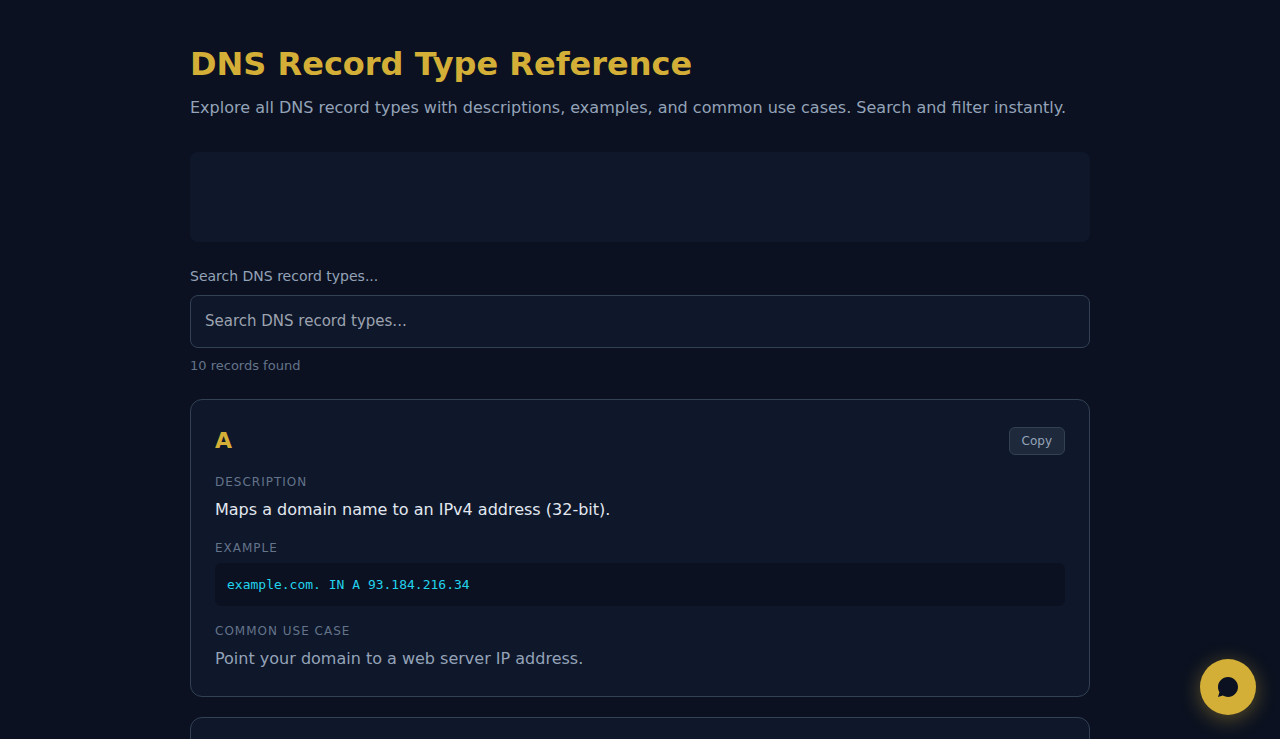The height and width of the screenshot is (739, 1280).
Task: Click the label above the search box
Action: click(284, 276)
